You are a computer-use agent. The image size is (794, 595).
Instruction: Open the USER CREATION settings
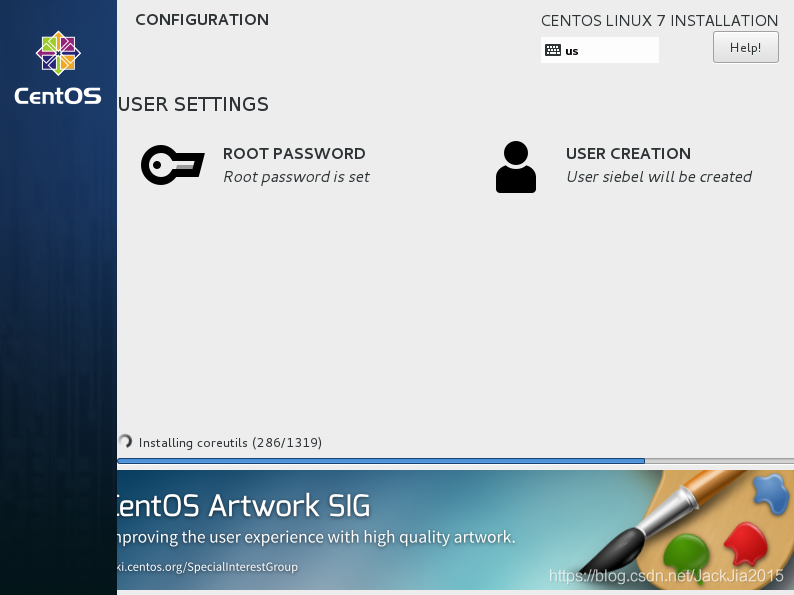[x=628, y=153]
